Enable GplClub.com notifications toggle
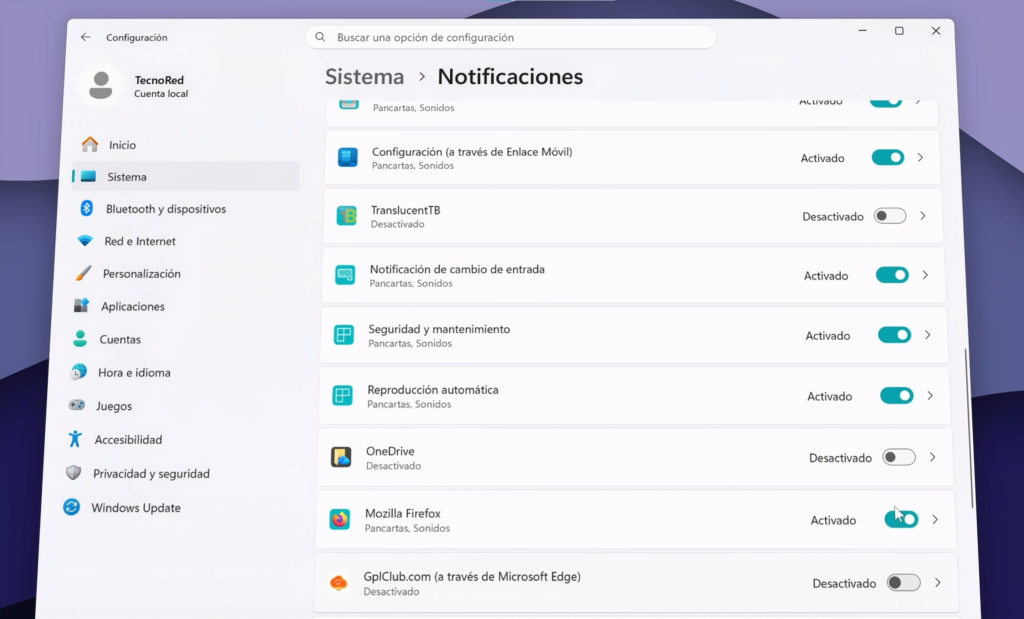 (904, 582)
